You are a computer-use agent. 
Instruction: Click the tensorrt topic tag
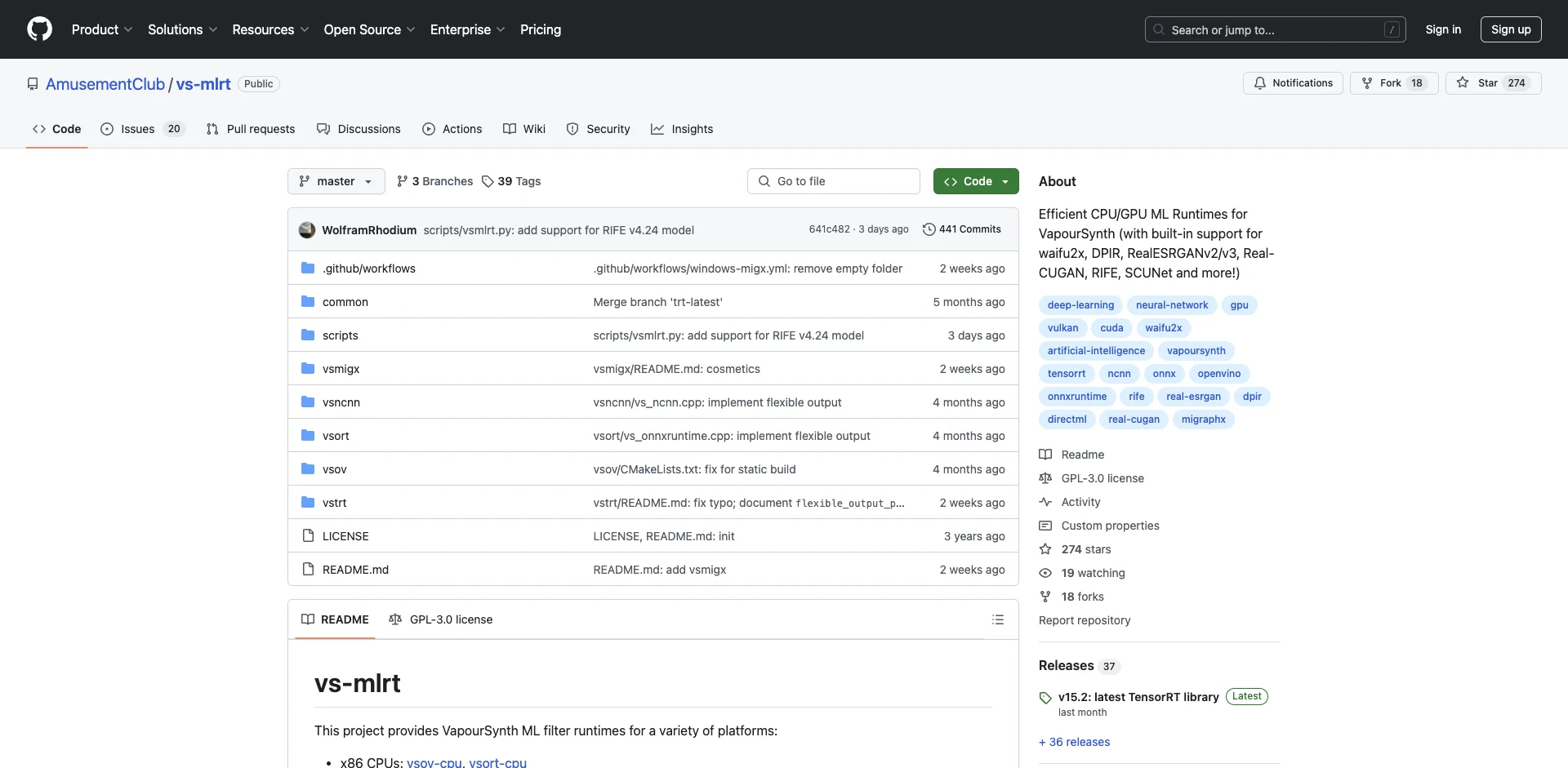tap(1067, 374)
